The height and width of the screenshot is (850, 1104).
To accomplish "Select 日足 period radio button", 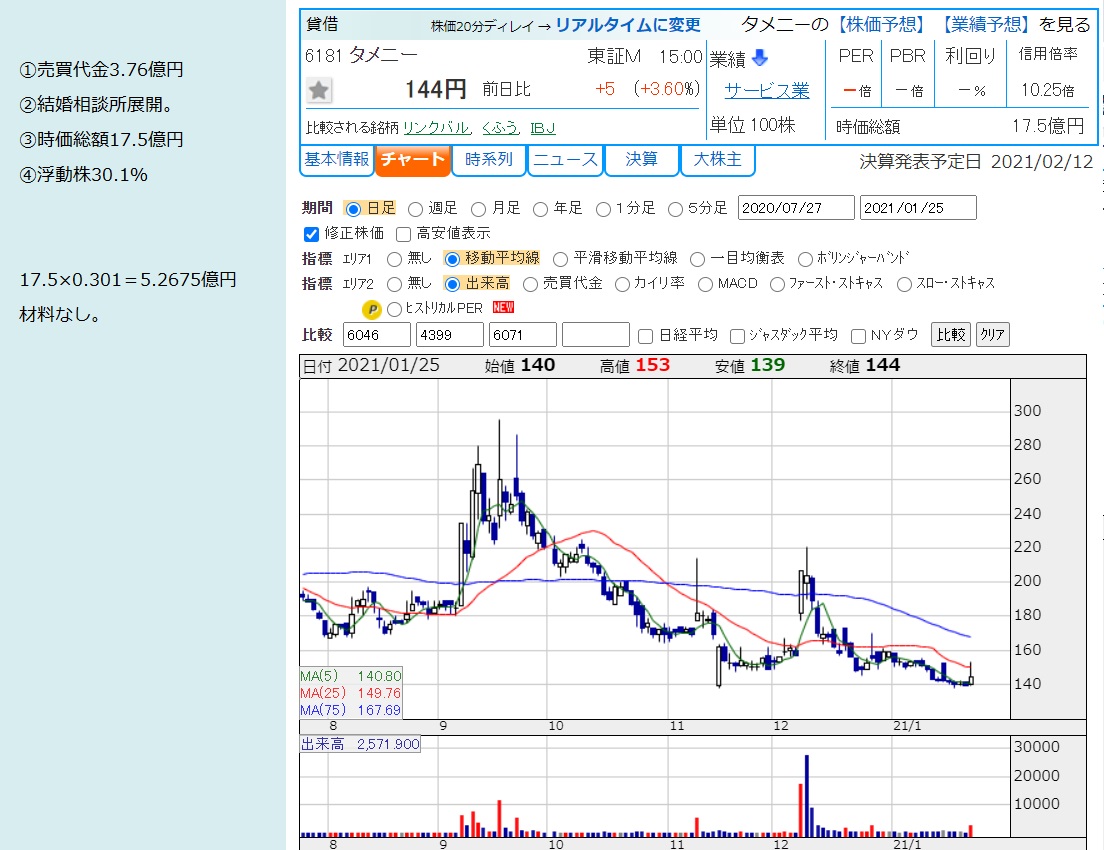I will point(353,209).
